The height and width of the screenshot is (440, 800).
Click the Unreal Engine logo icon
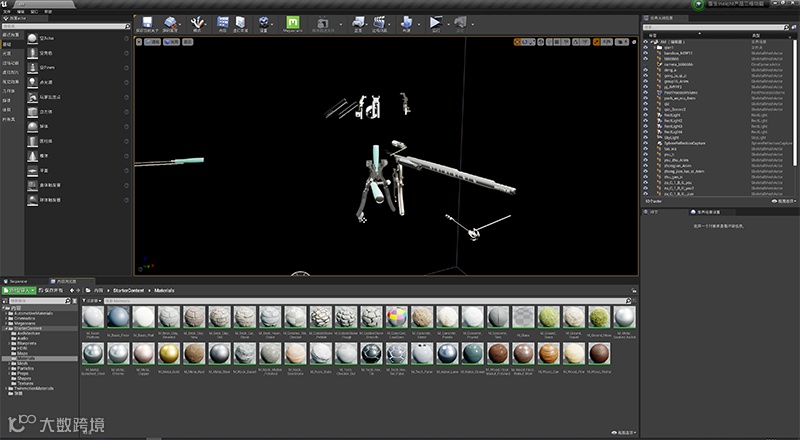click(4, 4)
